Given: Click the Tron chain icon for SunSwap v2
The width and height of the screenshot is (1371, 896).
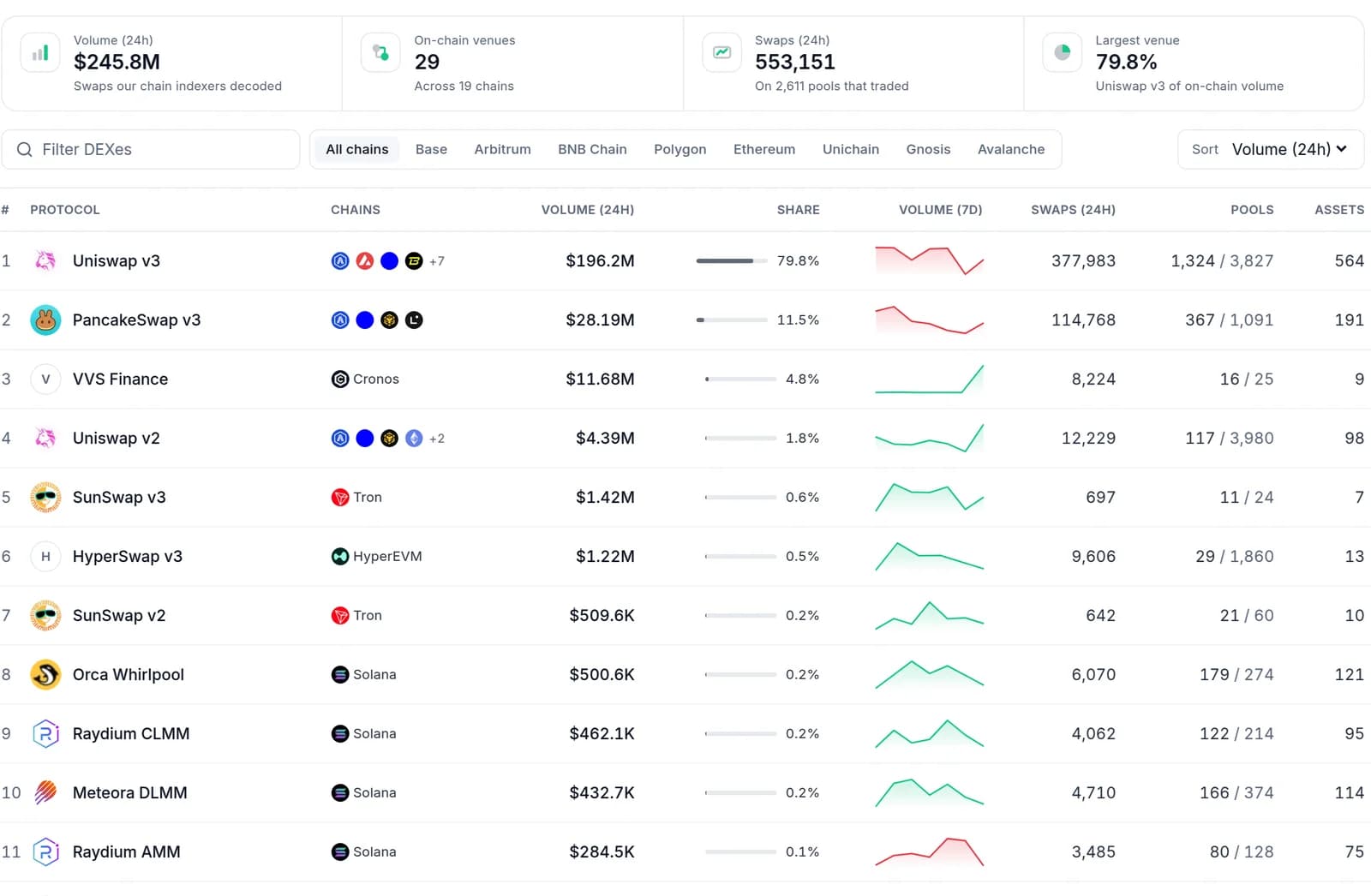Looking at the screenshot, I should click(x=340, y=616).
